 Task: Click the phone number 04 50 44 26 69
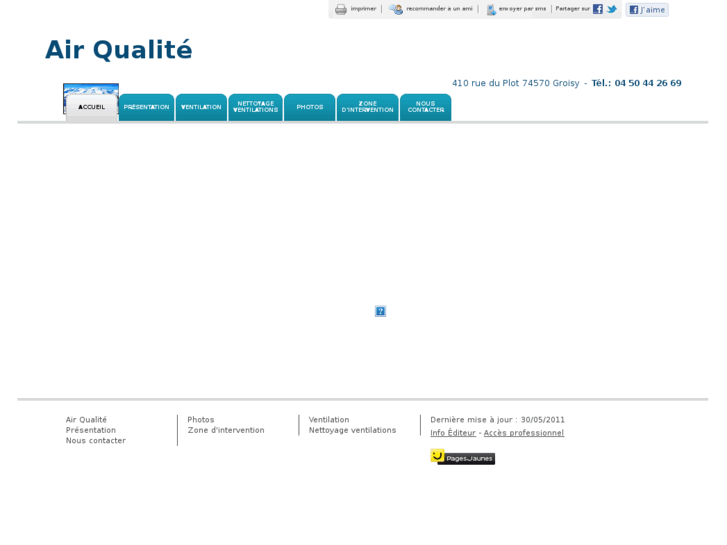[648, 83]
